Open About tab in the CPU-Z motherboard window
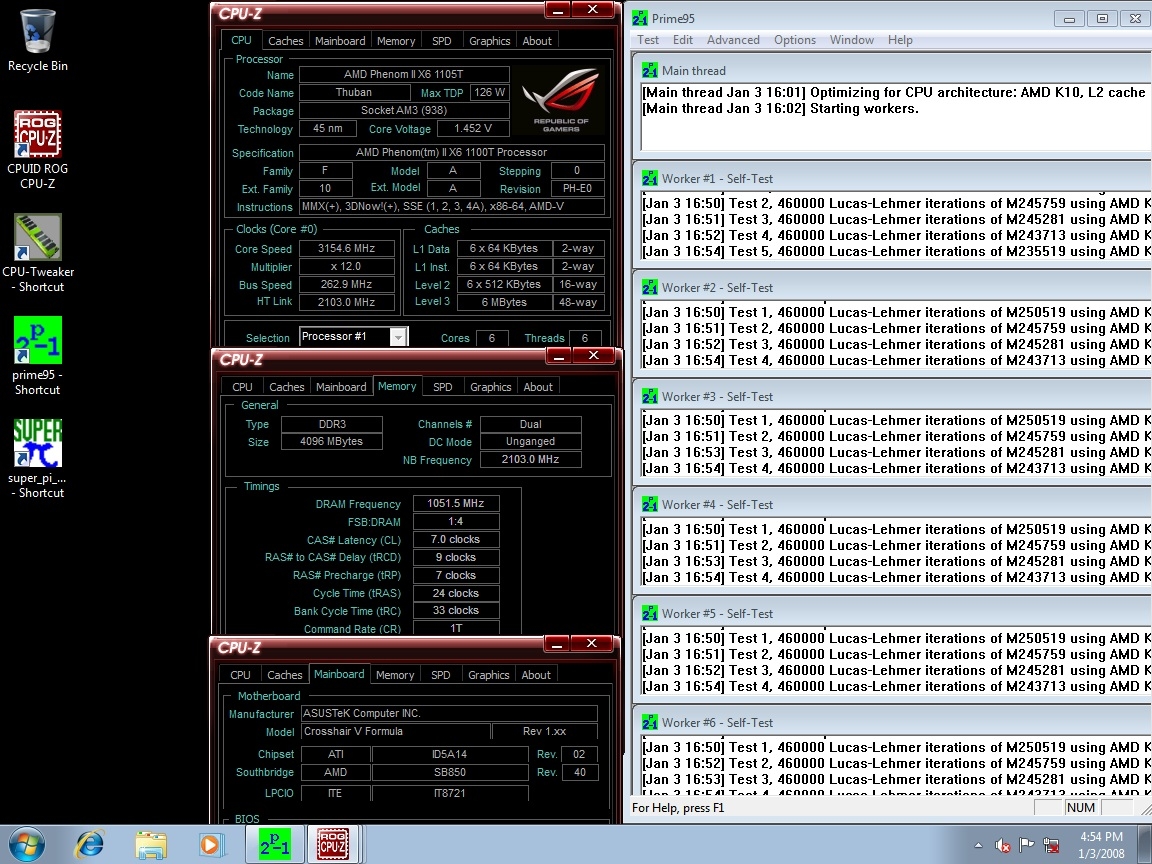Image resolution: width=1152 pixels, height=864 pixels. pos(536,675)
